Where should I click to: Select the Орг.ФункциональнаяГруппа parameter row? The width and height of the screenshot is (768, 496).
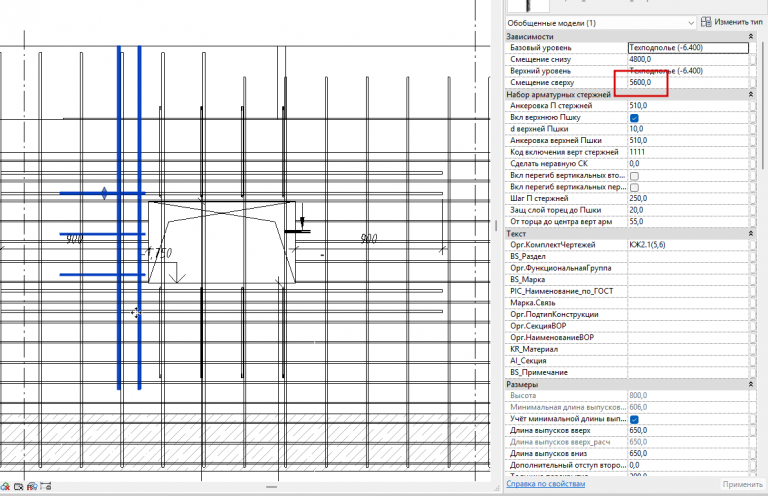pyautogui.click(x=631, y=268)
